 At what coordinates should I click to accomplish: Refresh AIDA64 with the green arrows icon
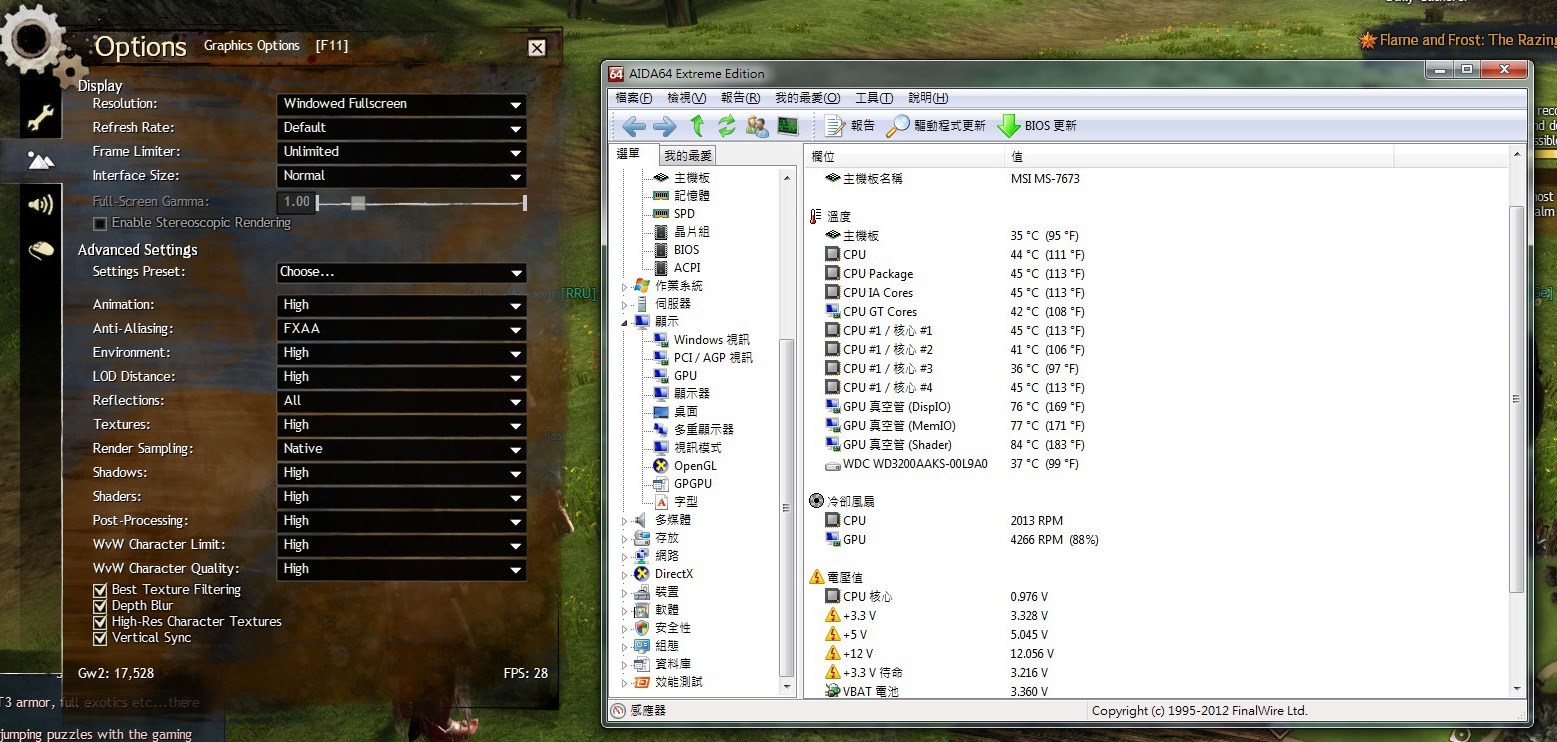727,126
